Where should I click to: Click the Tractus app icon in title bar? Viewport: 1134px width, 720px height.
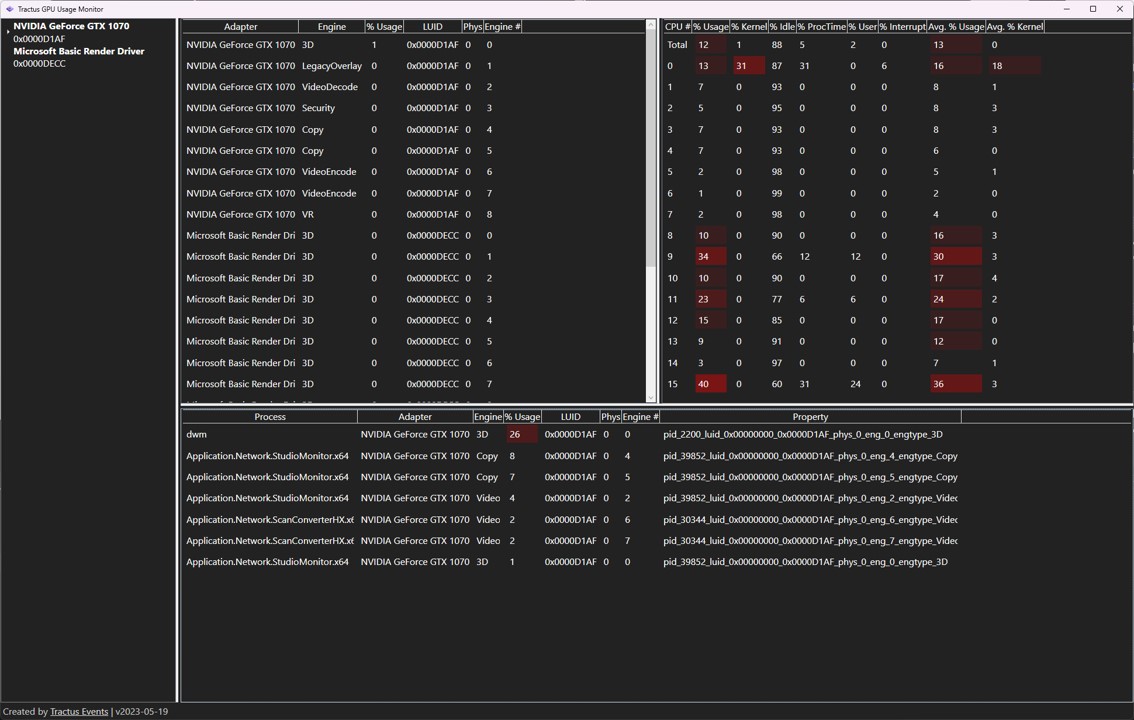click(x=9, y=9)
